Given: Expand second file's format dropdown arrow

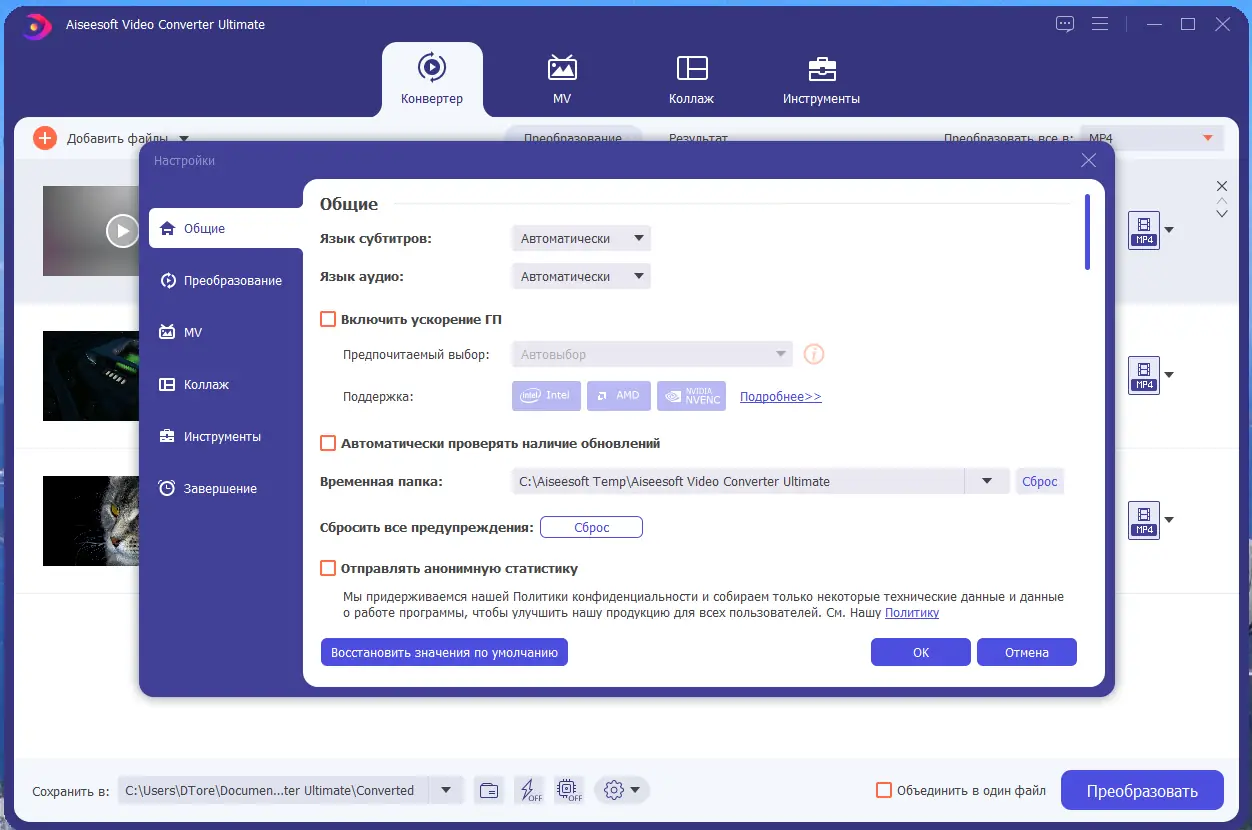Looking at the screenshot, I should click(1169, 375).
